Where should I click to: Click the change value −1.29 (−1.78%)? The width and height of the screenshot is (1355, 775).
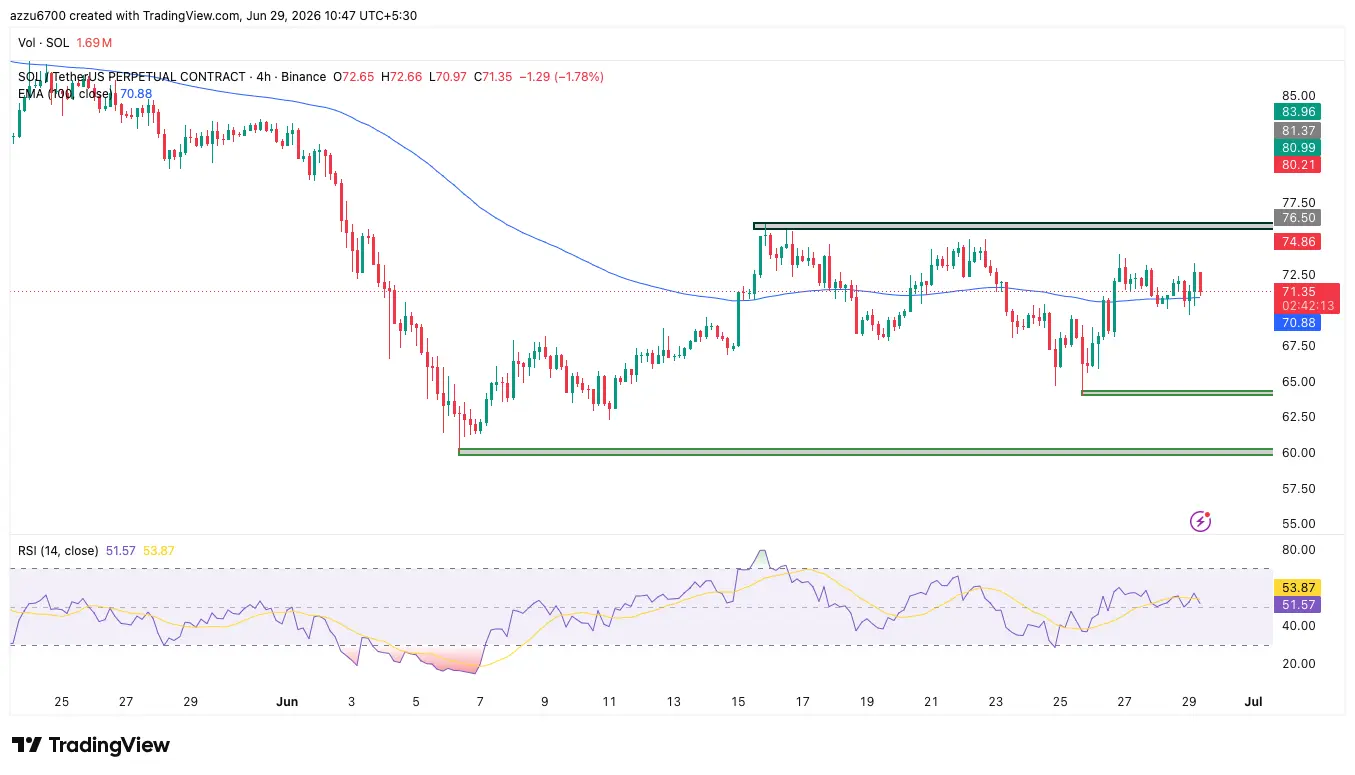click(x=562, y=77)
